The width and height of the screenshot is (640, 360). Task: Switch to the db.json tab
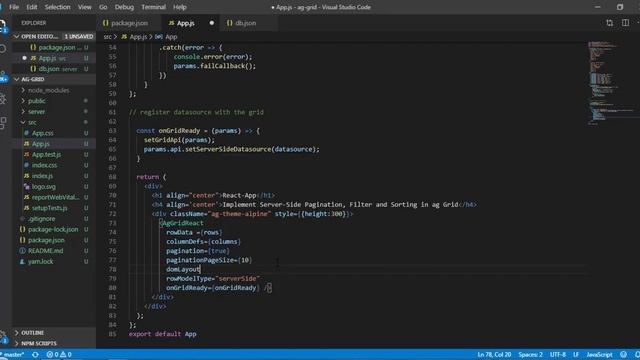(248, 23)
